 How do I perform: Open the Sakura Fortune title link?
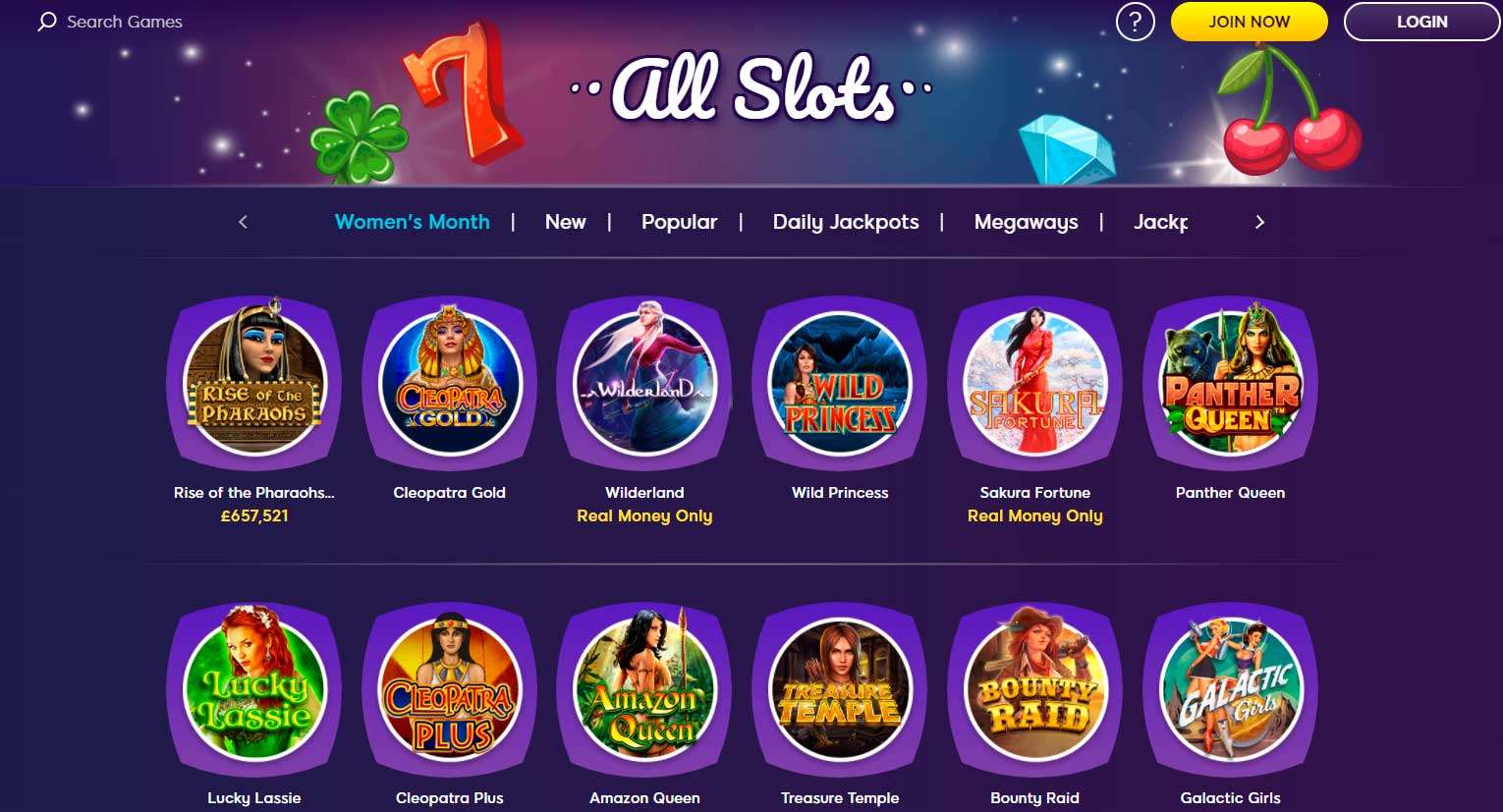pyautogui.click(x=1035, y=493)
